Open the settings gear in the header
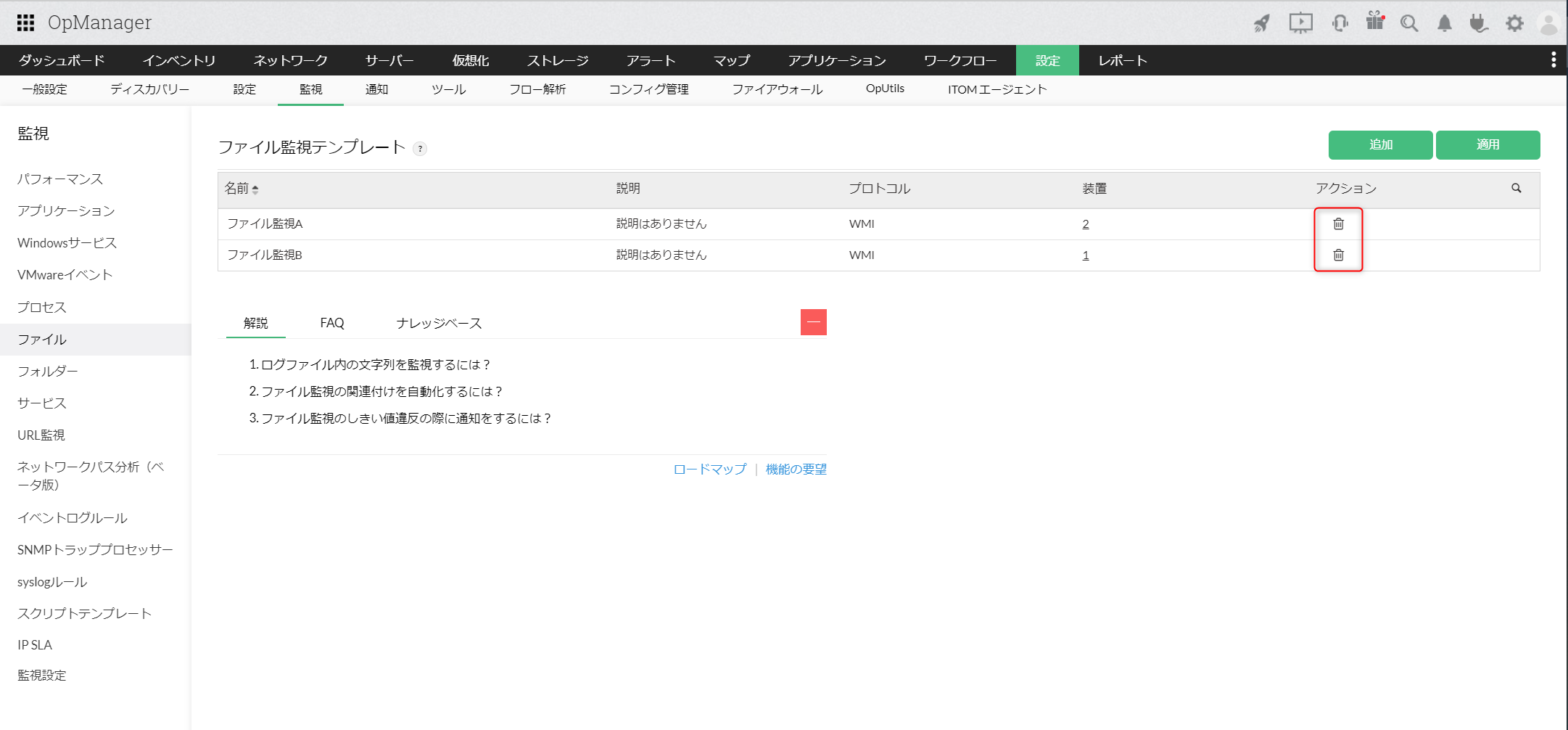Image resolution: width=1568 pixels, height=730 pixels. pyautogui.click(x=1514, y=22)
